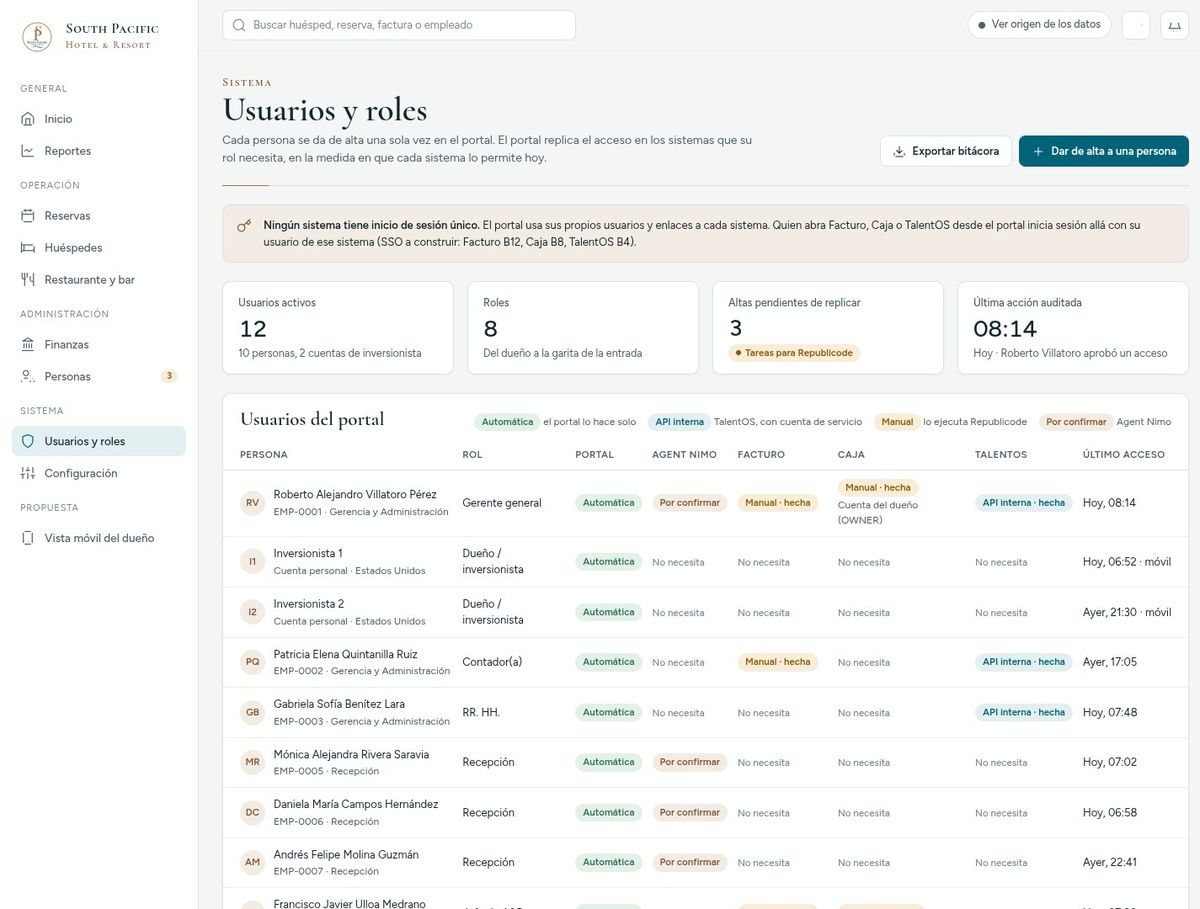Open Vista móvil del dueño
Image resolution: width=1200 pixels, height=909 pixels.
99,538
